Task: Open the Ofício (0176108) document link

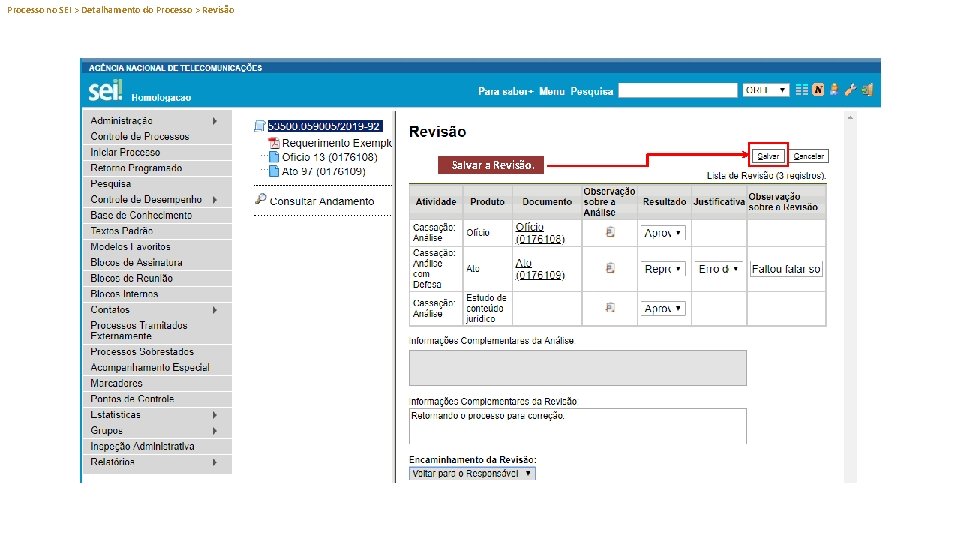Action: coord(539,233)
